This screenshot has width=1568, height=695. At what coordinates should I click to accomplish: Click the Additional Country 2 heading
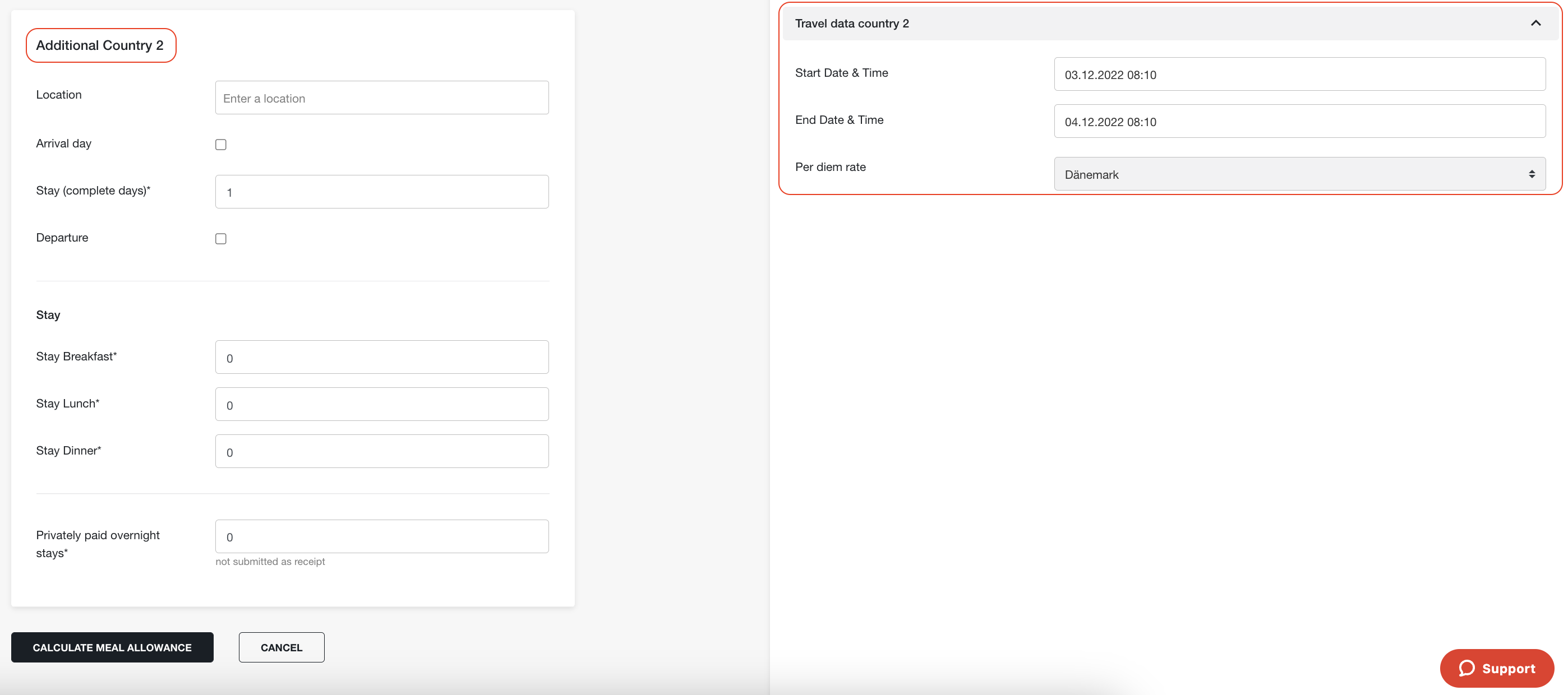[x=100, y=45]
